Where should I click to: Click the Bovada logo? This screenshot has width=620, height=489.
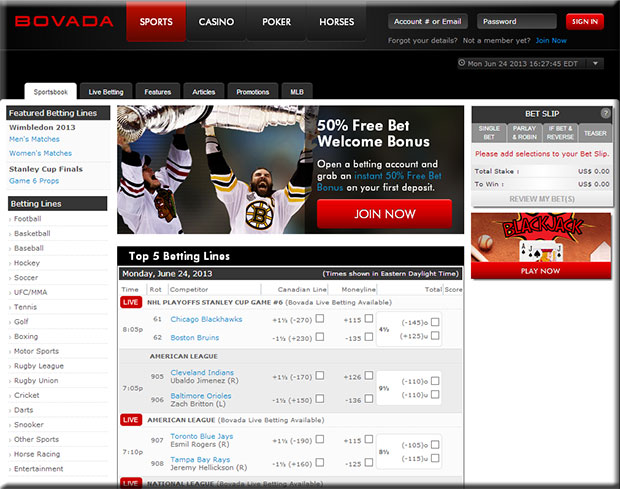tap(64, 21)
